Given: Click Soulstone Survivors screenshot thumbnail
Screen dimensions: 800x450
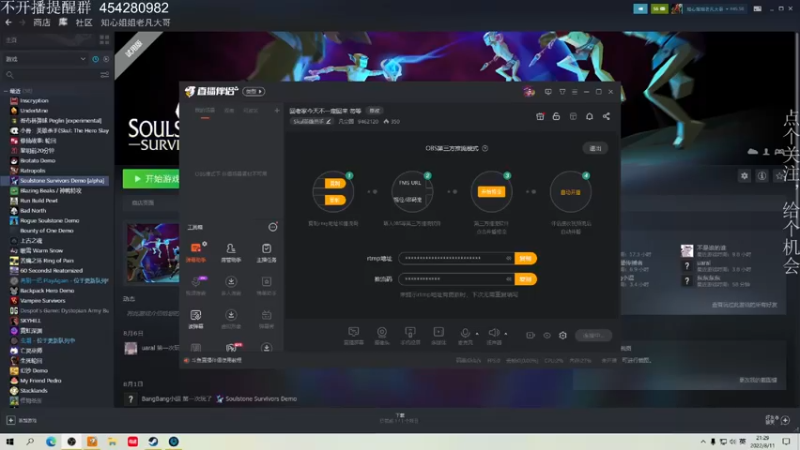Looking at the screenshot, I should 153,253.
